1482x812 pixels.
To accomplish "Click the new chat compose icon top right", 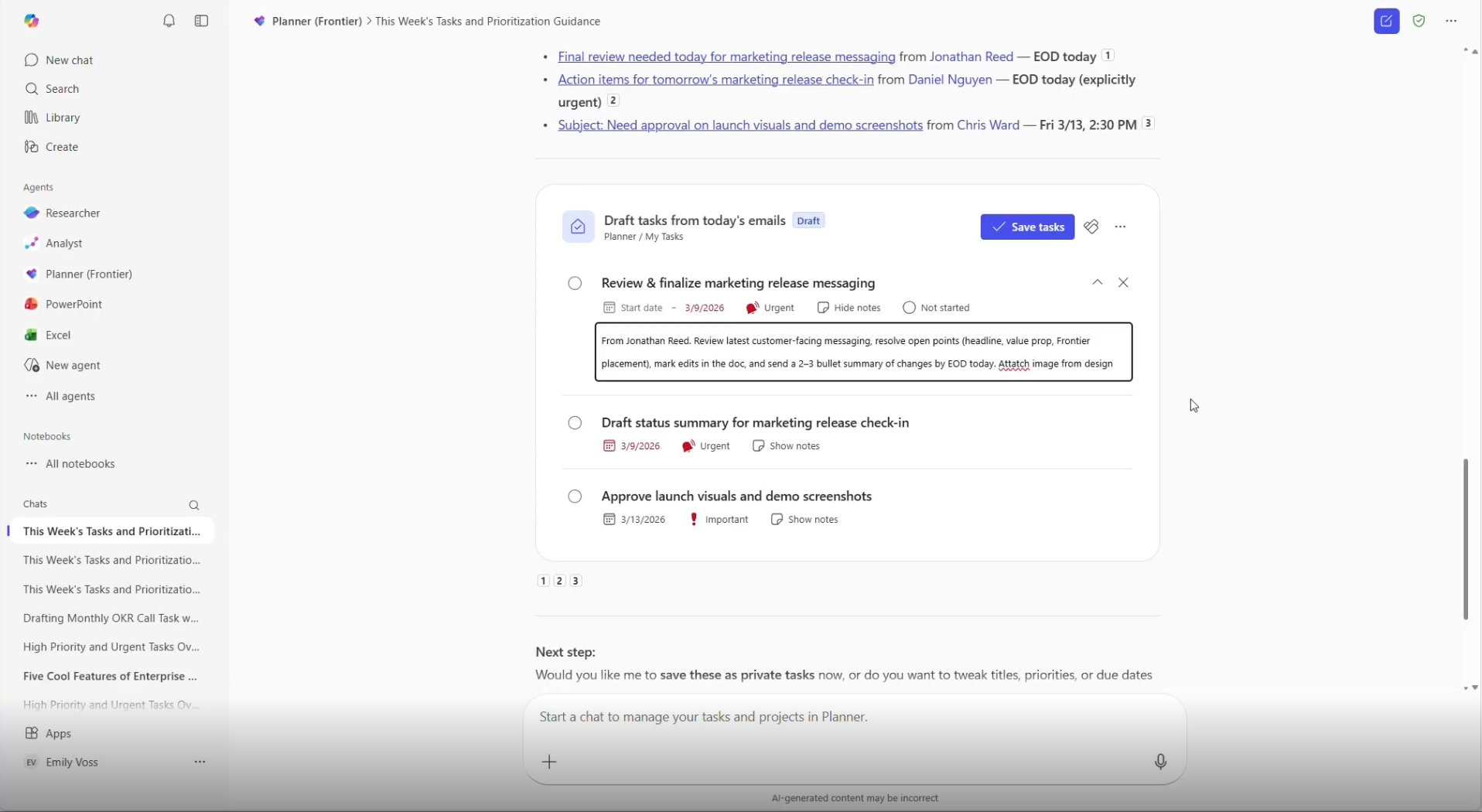I will [x=1387, y=22].
